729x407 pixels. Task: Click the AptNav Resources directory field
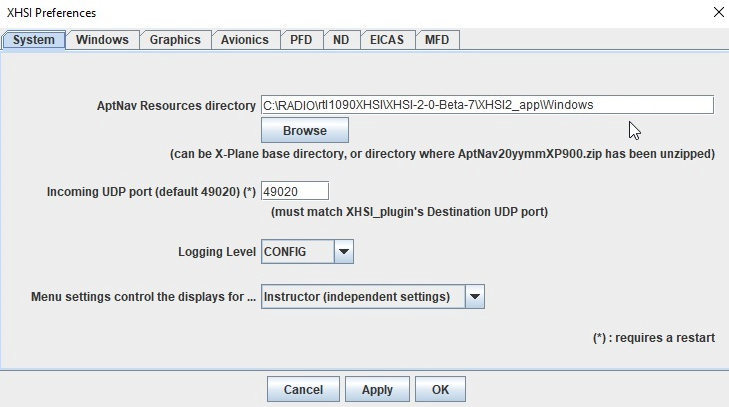click(x=487, y=105)
